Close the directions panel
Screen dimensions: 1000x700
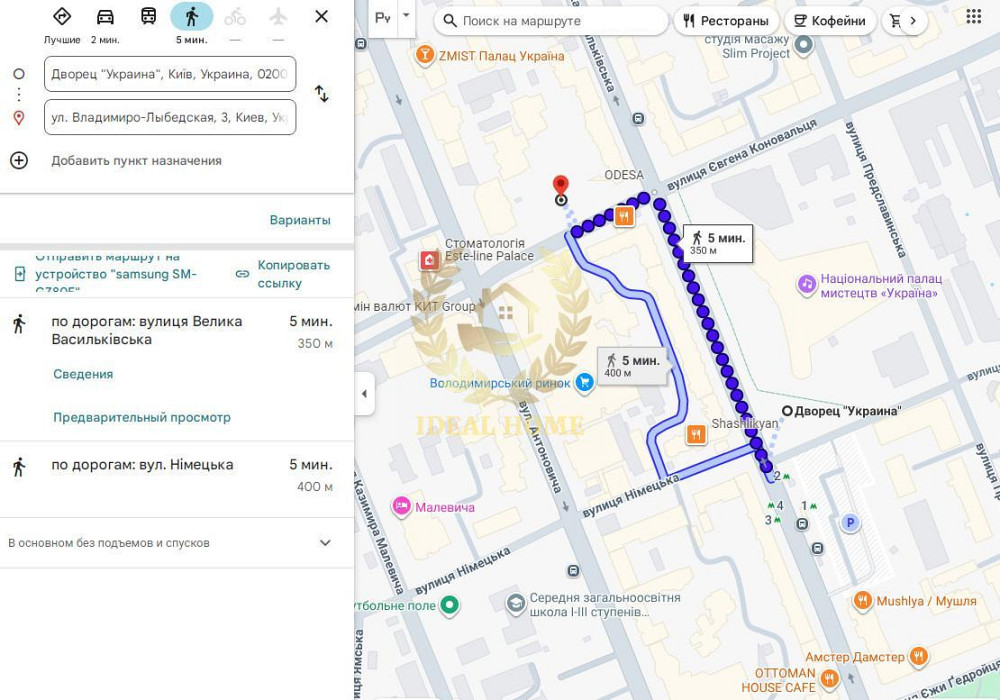tap(321, 17)
